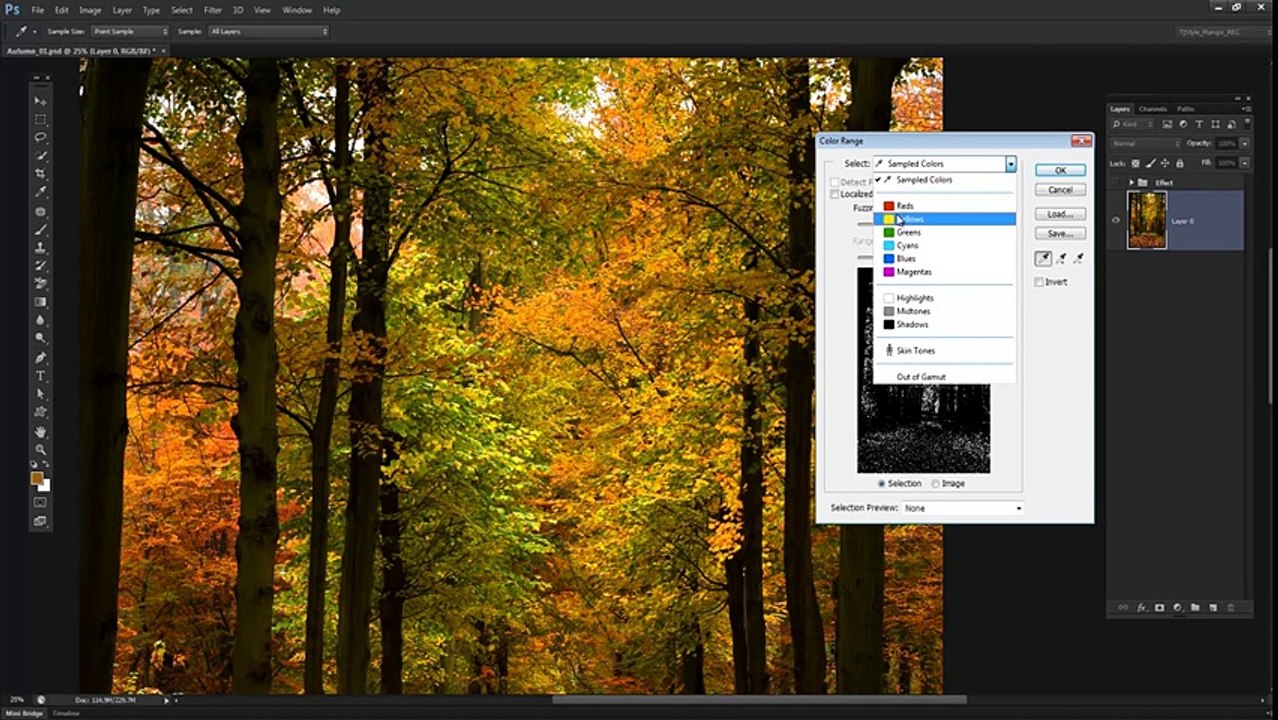Click Add layer style fx icon
Image resolution: width=1278 pixels, height=720 pixels.
point(1142,607)
